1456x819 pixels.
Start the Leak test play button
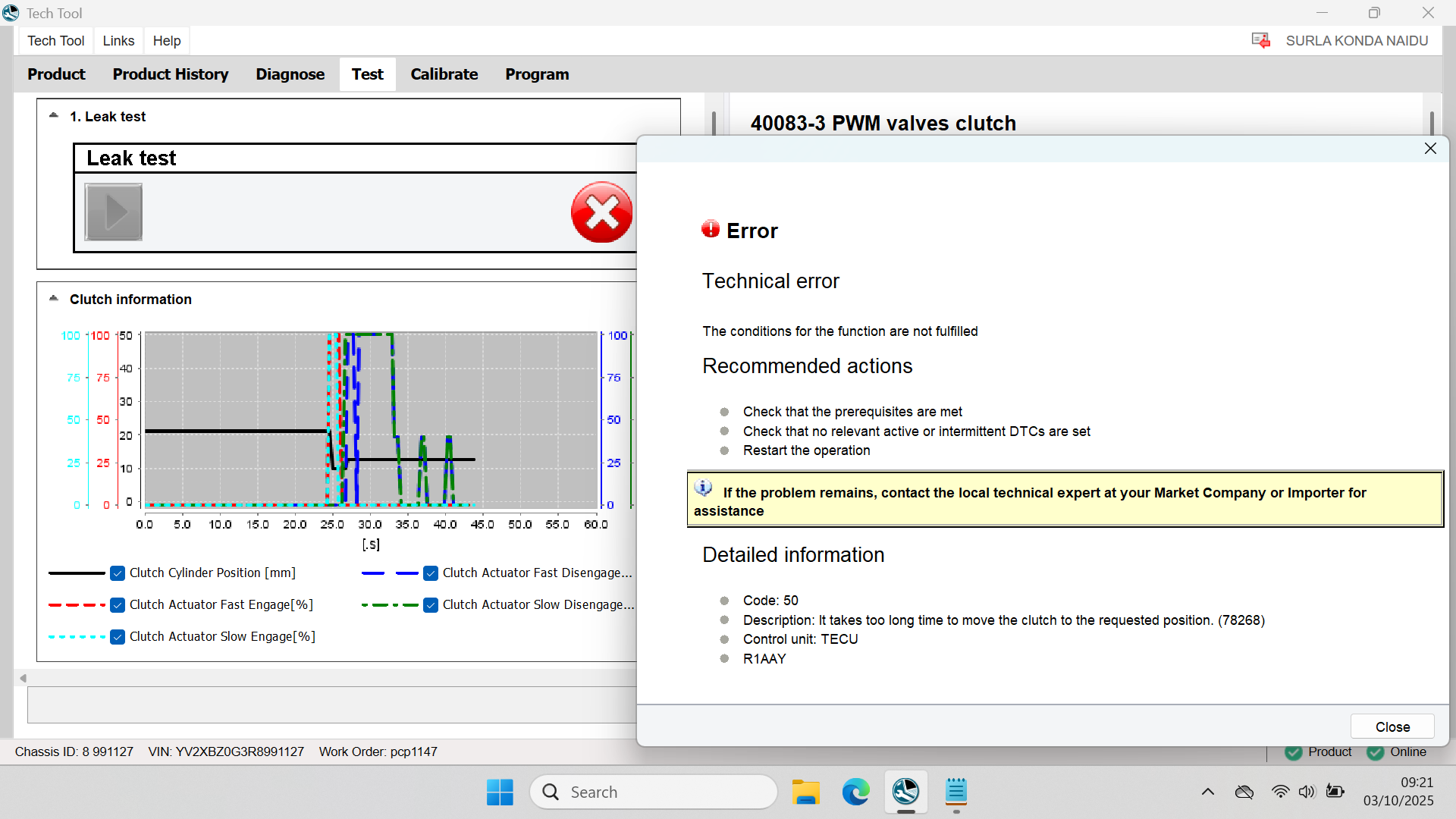click(114, 212)
